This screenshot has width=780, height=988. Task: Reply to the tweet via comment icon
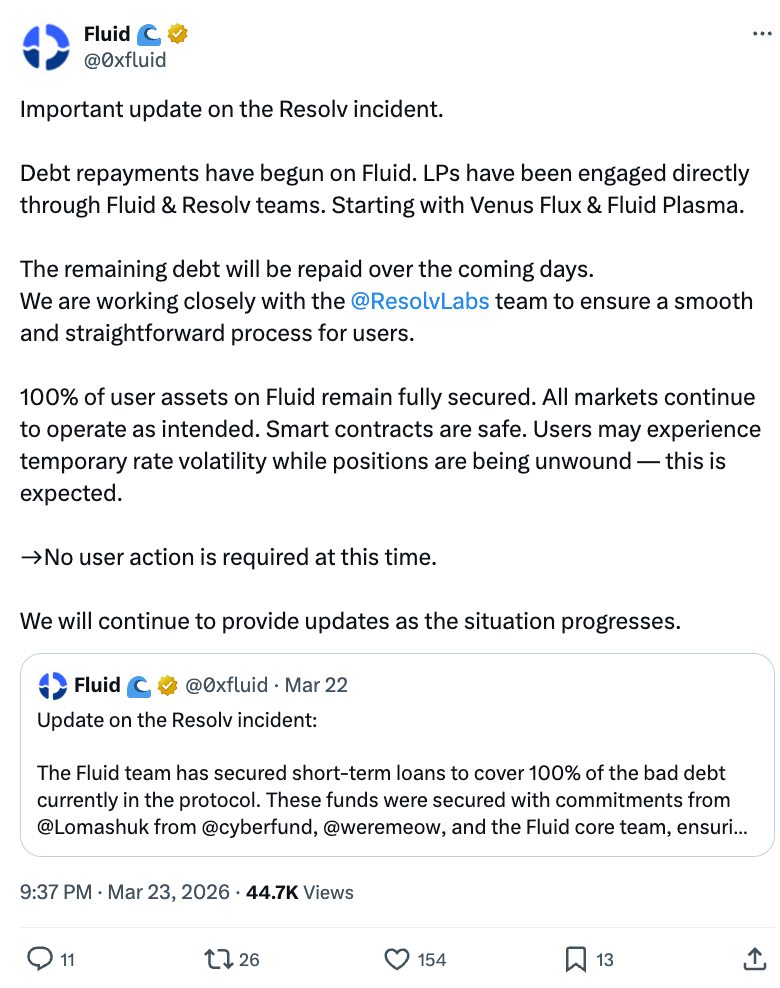(40, 959)
